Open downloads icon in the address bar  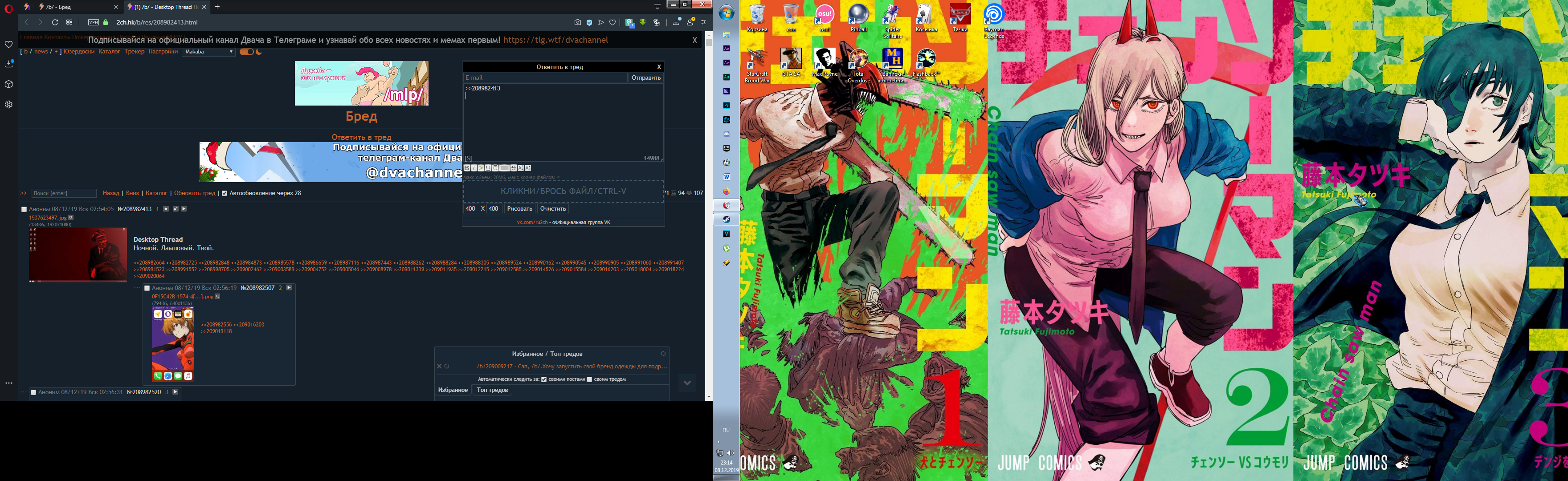[x=676, y=22]
